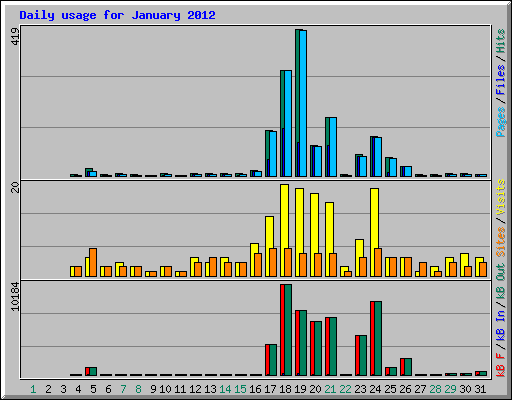Click day label 27 on the axis
The width and height of the screenshot is (512, 400).
[x=420, y=389]
